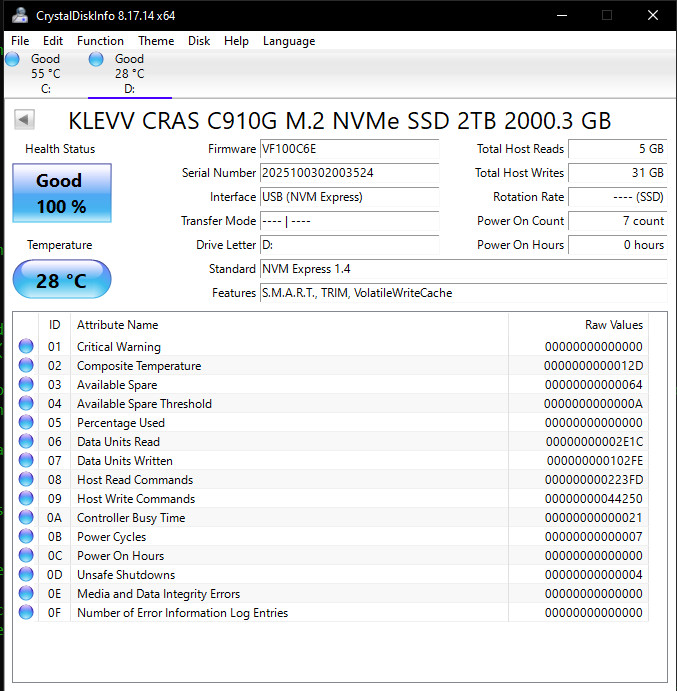Open the Disk menu
The image size is (677, 691).
(x=199, y=41)
